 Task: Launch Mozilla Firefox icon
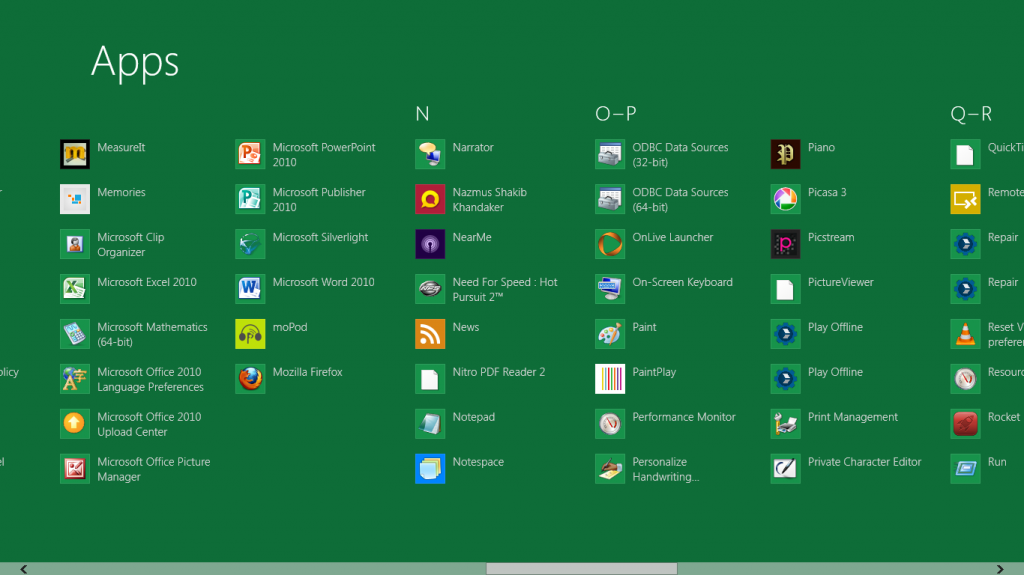click(250, 379)
